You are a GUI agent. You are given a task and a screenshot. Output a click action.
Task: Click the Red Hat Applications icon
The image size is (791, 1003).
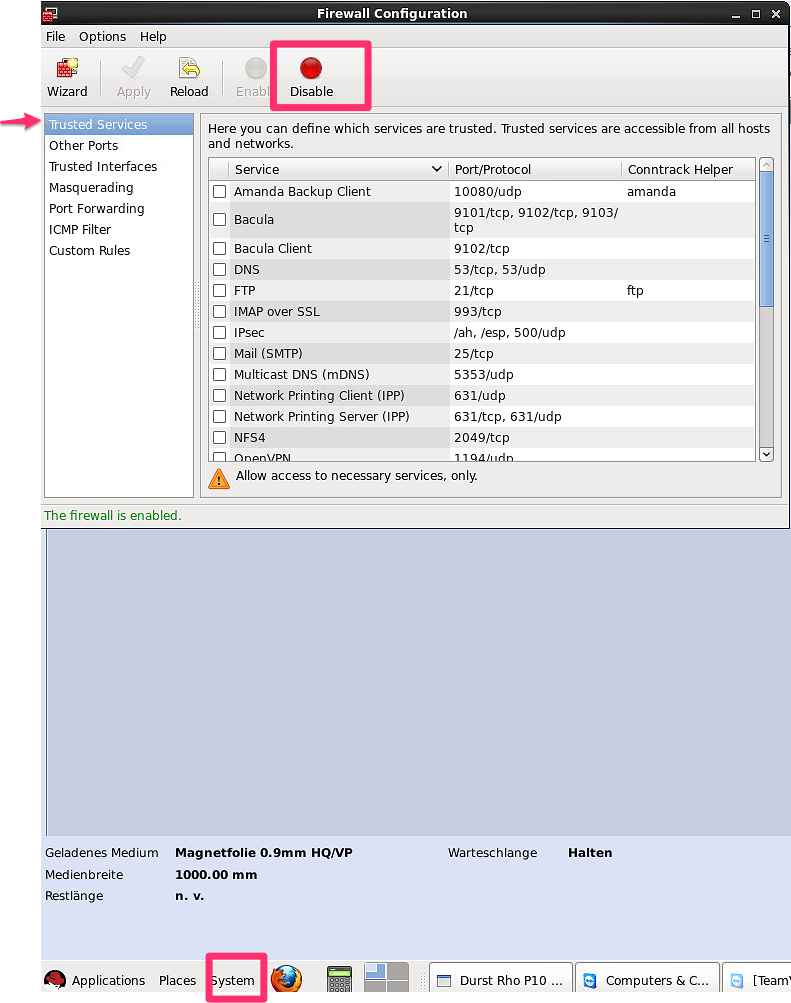pos(55,980)
